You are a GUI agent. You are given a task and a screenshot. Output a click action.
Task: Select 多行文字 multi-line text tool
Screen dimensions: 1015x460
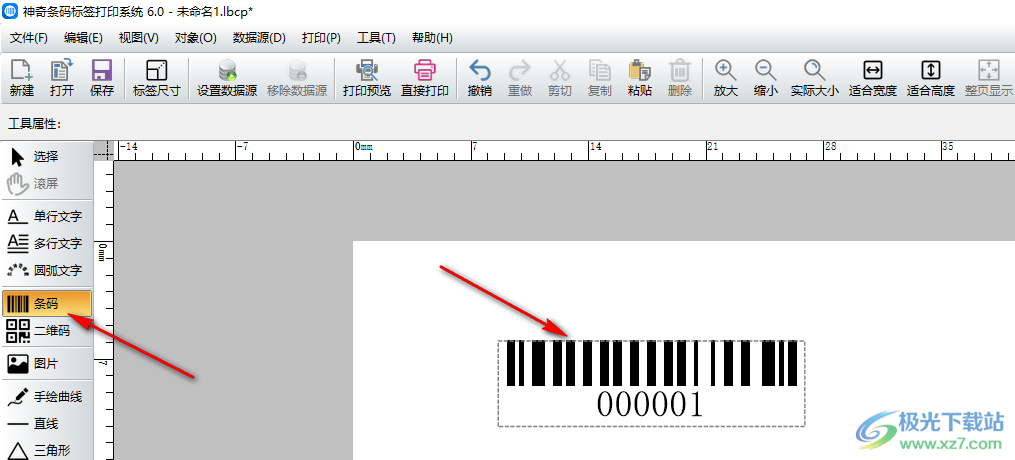click(x=47, y=243)
